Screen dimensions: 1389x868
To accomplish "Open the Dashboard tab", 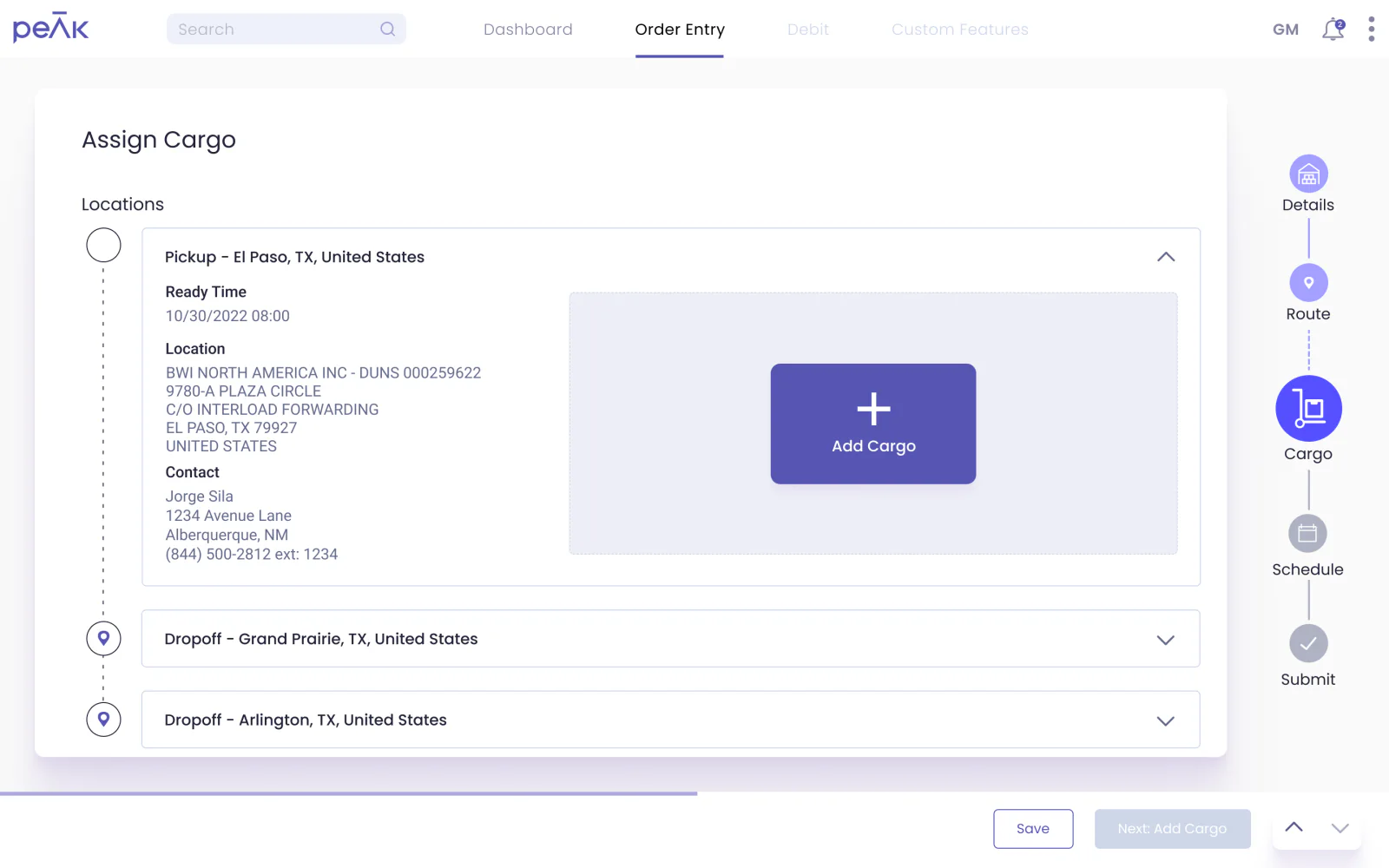I will 528,30.
